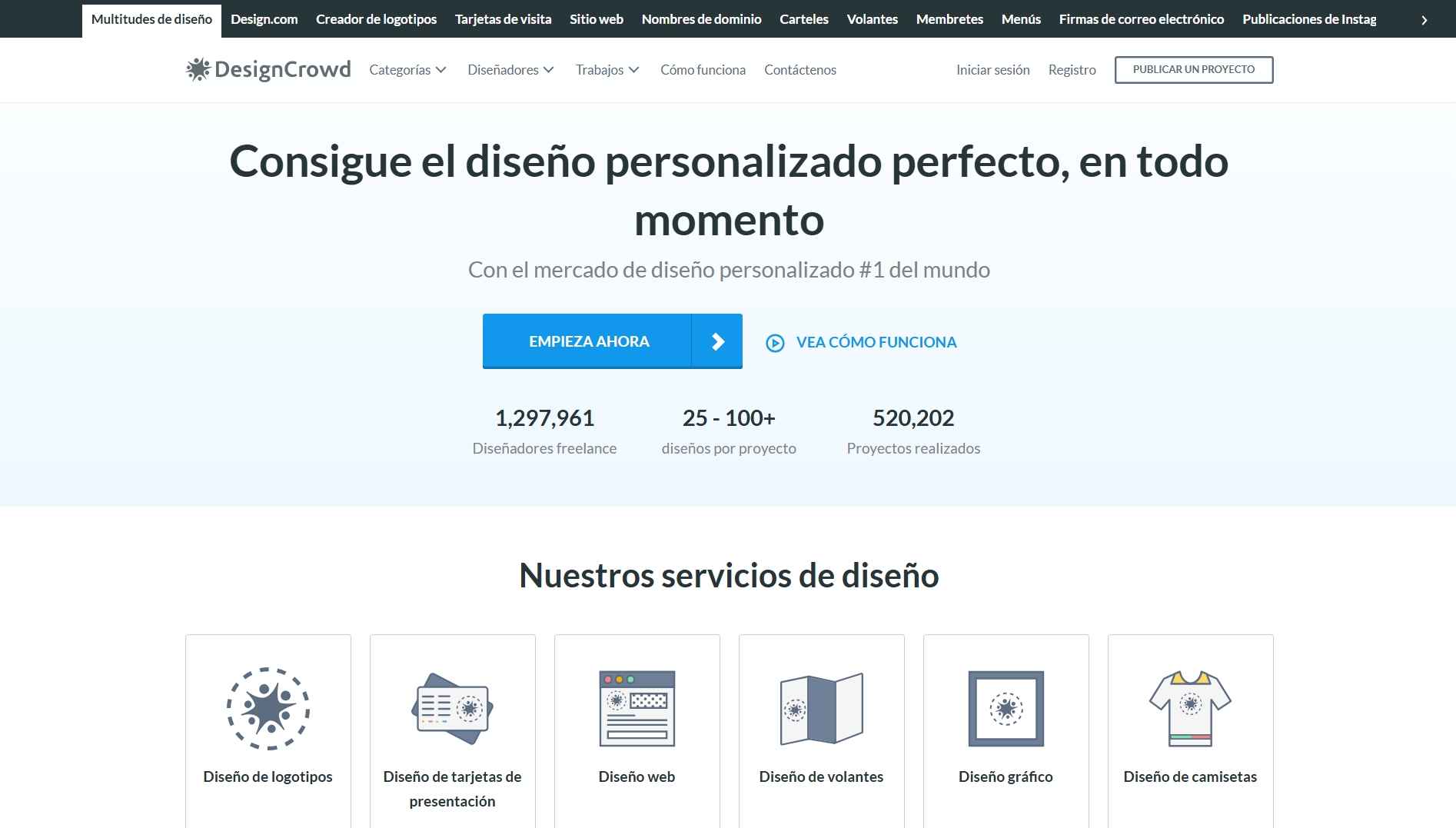Expand the Trabajos dropdown menu
The image size is (1456, 828).
[607, 70]
